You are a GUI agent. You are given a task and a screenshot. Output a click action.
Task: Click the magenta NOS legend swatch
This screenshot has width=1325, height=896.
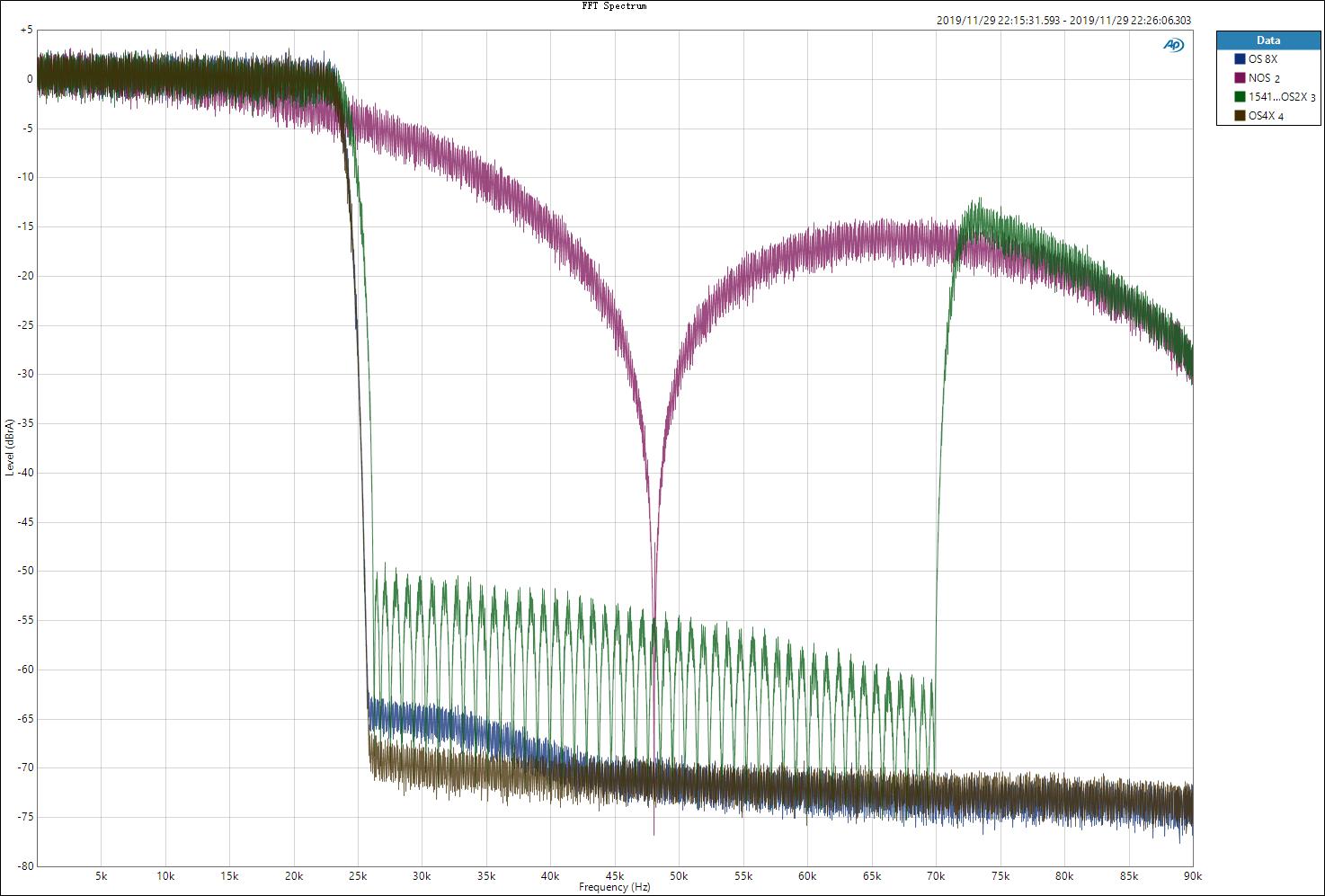(1240, 78)
